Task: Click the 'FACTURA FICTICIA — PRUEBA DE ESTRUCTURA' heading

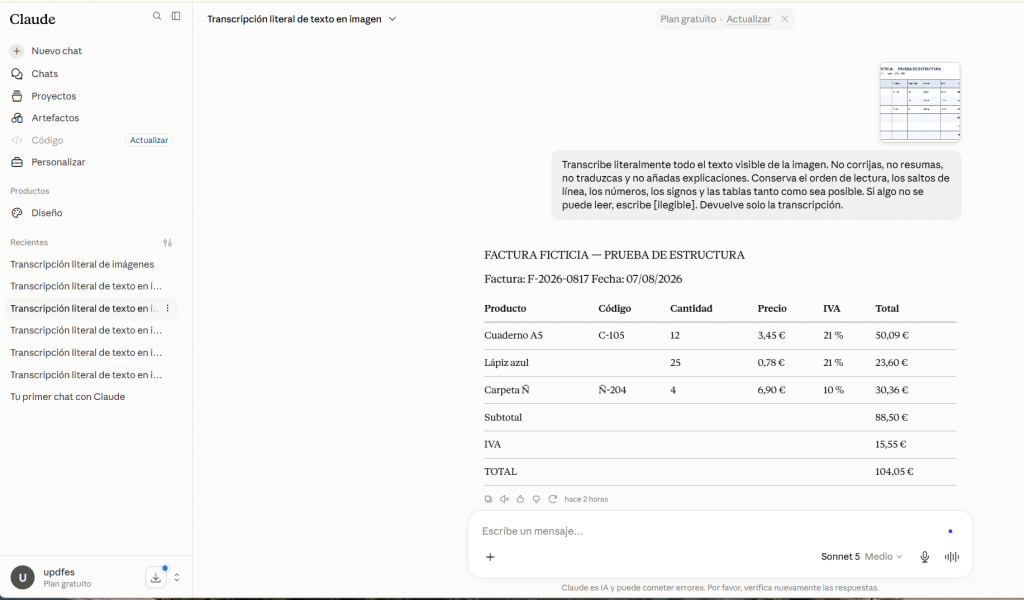Action: 614,255
